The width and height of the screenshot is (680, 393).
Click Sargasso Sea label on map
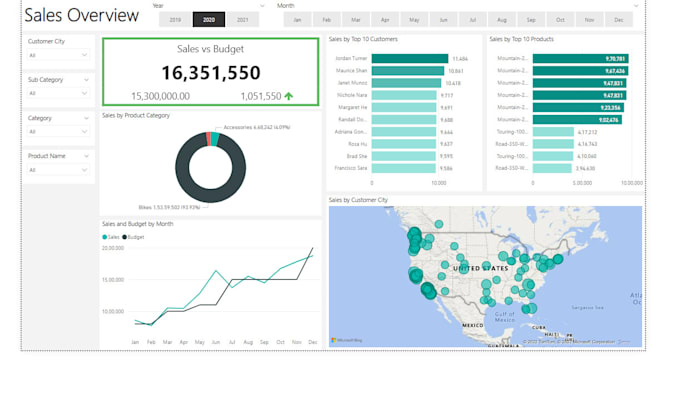[588, 307]
